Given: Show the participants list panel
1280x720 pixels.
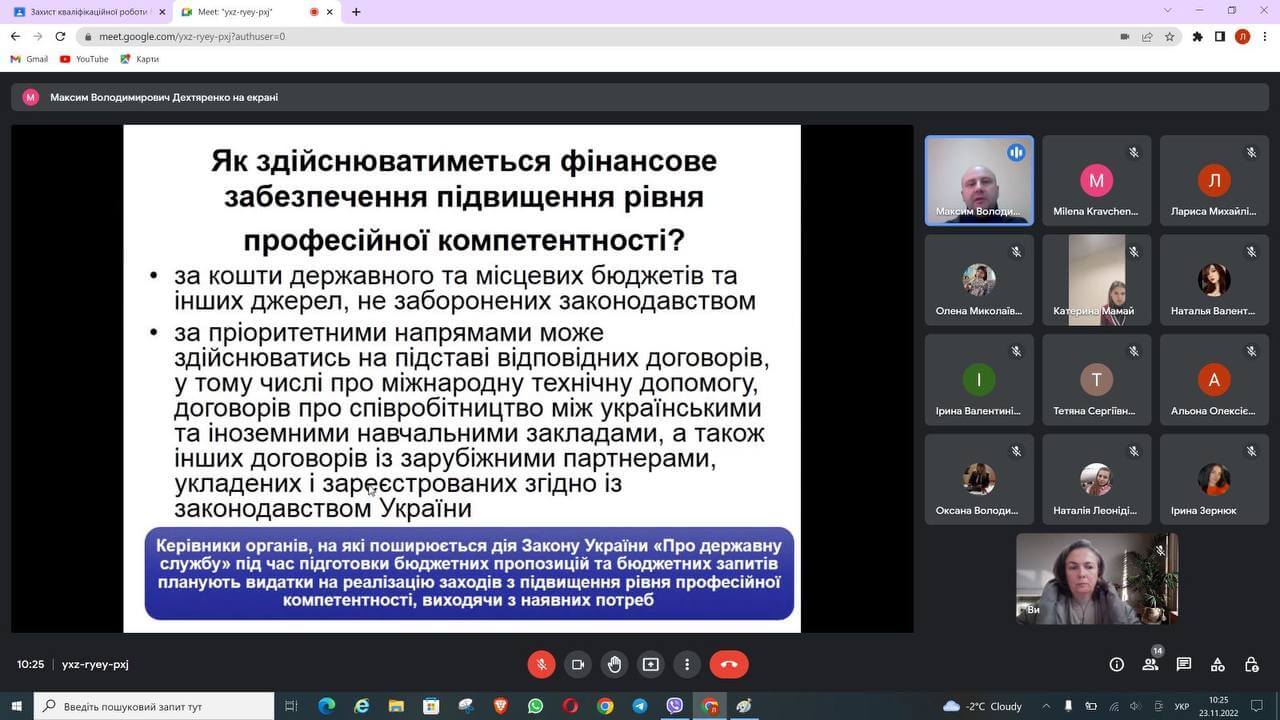Looking at the screenshot, I should coord(1150,664).
